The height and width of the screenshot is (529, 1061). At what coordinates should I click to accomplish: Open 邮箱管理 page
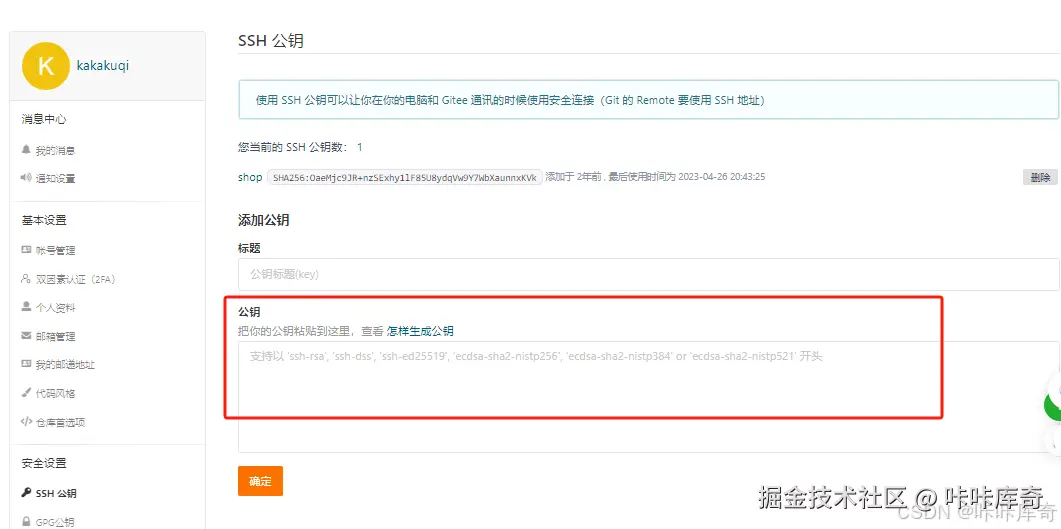(x=55, y=336)
